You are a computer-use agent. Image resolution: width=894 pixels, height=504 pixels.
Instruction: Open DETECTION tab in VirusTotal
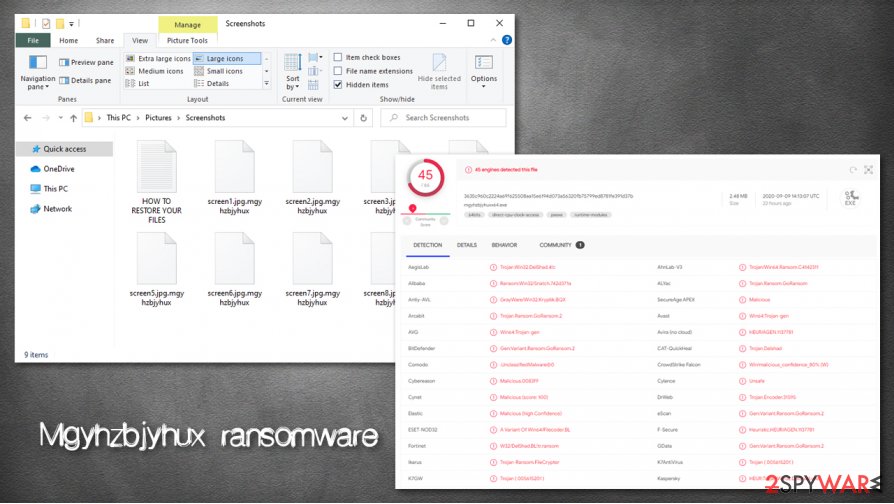pyautogui.click(x=428, y=245)
